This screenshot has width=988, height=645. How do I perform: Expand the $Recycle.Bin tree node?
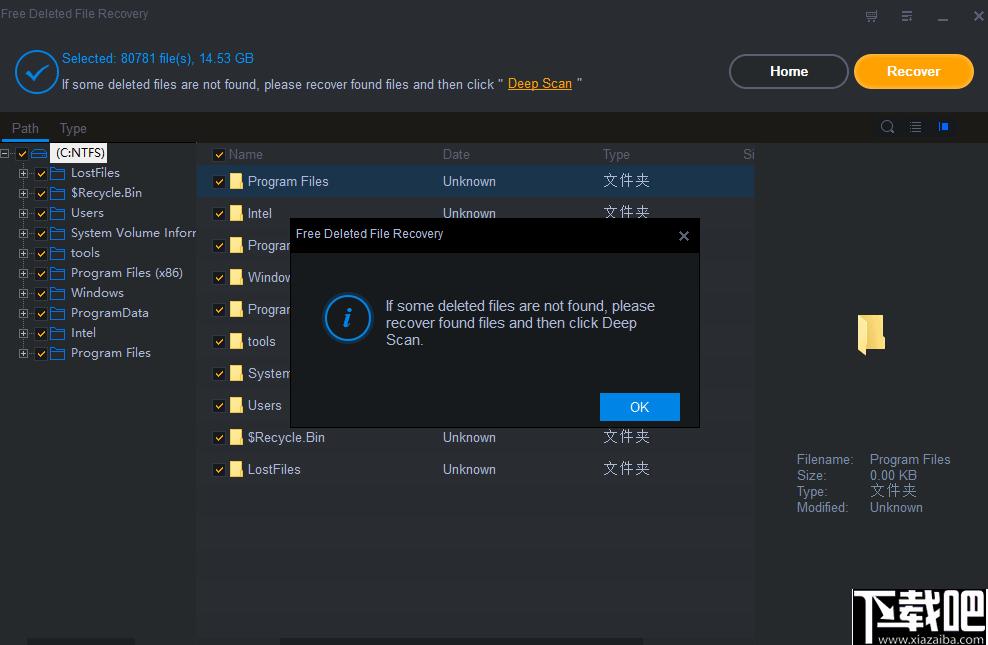tap(23, 193)
